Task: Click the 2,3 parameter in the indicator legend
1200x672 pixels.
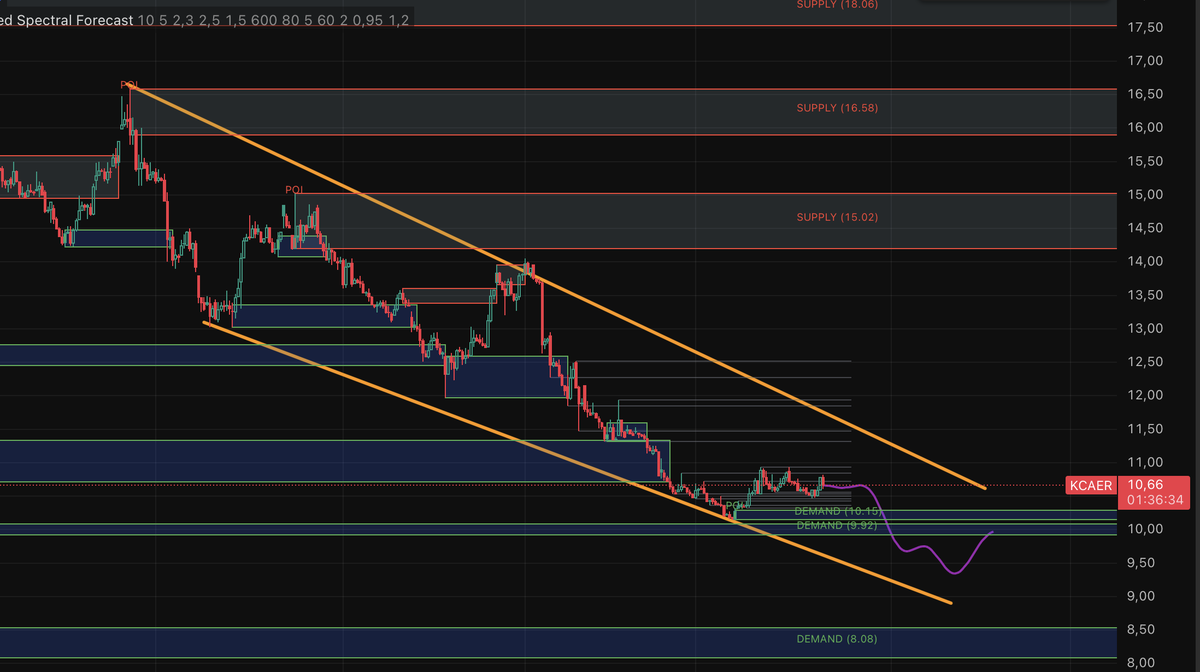Action: (x=183, y=20)
